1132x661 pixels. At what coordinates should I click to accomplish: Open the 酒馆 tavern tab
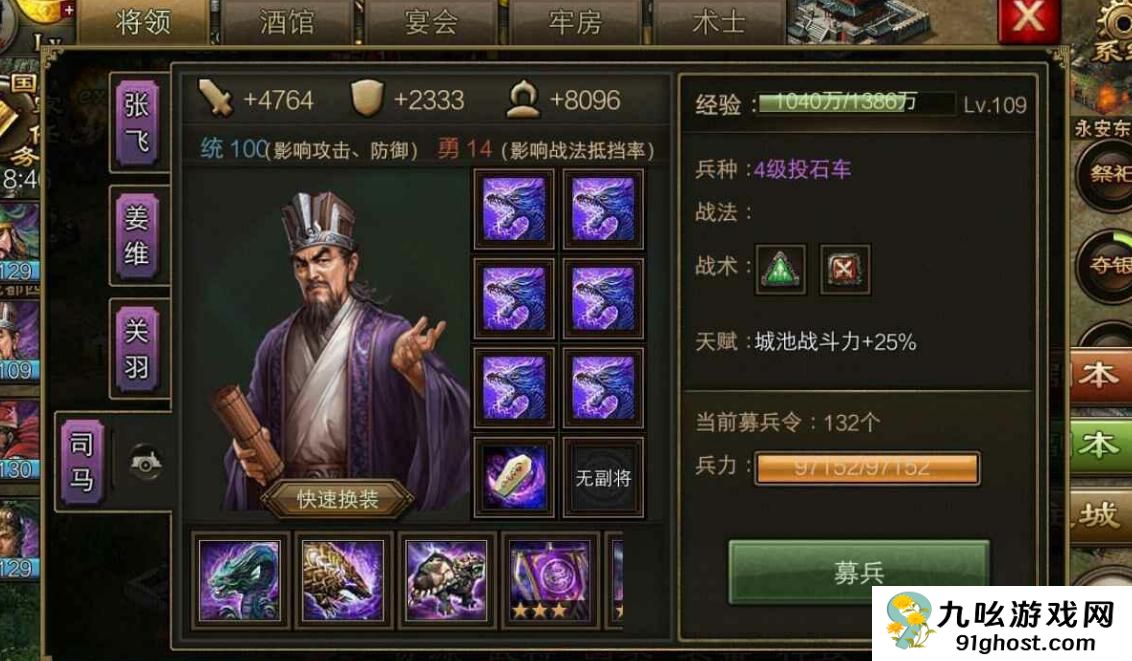[287, 22]
